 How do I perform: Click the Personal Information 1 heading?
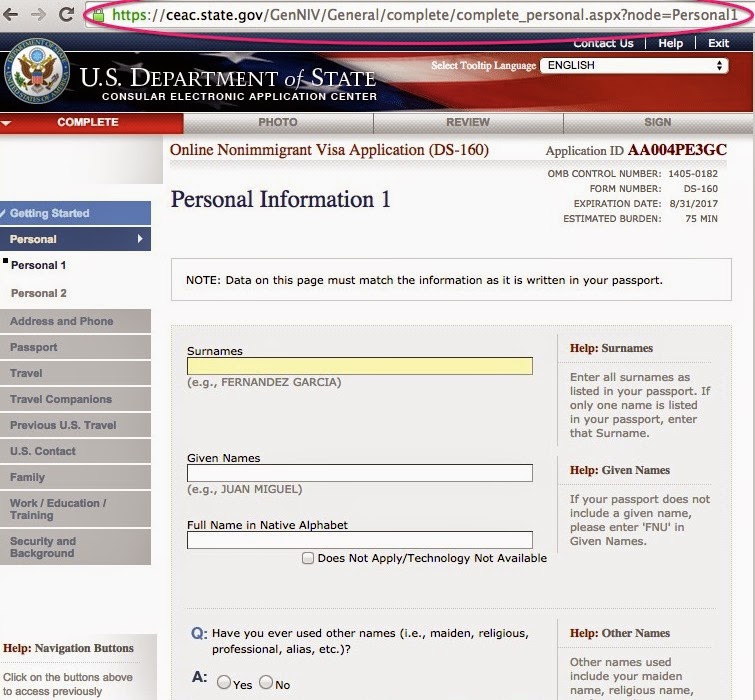281,199
